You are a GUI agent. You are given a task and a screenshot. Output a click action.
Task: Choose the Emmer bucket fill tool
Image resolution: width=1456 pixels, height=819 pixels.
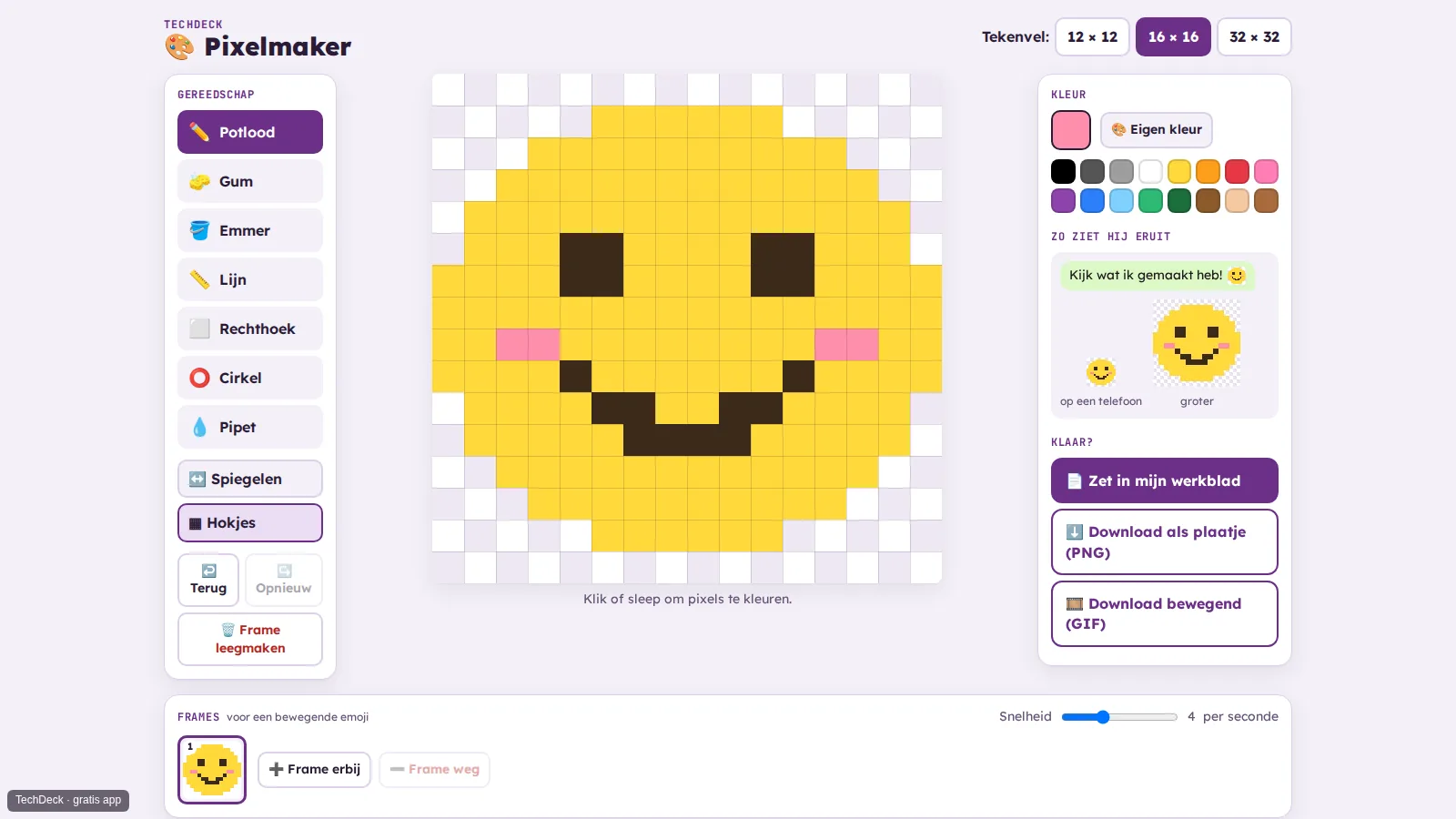pos(250,230)
